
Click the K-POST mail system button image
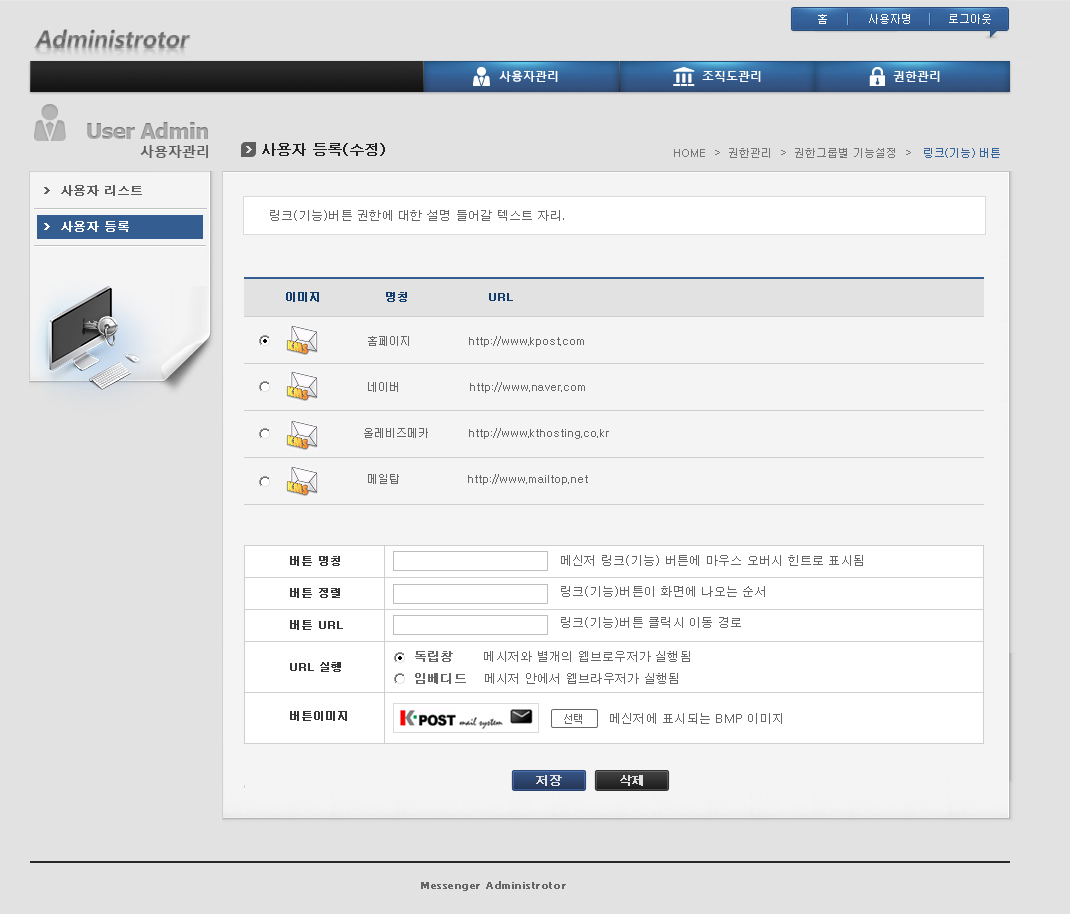(x=466, y=718)
